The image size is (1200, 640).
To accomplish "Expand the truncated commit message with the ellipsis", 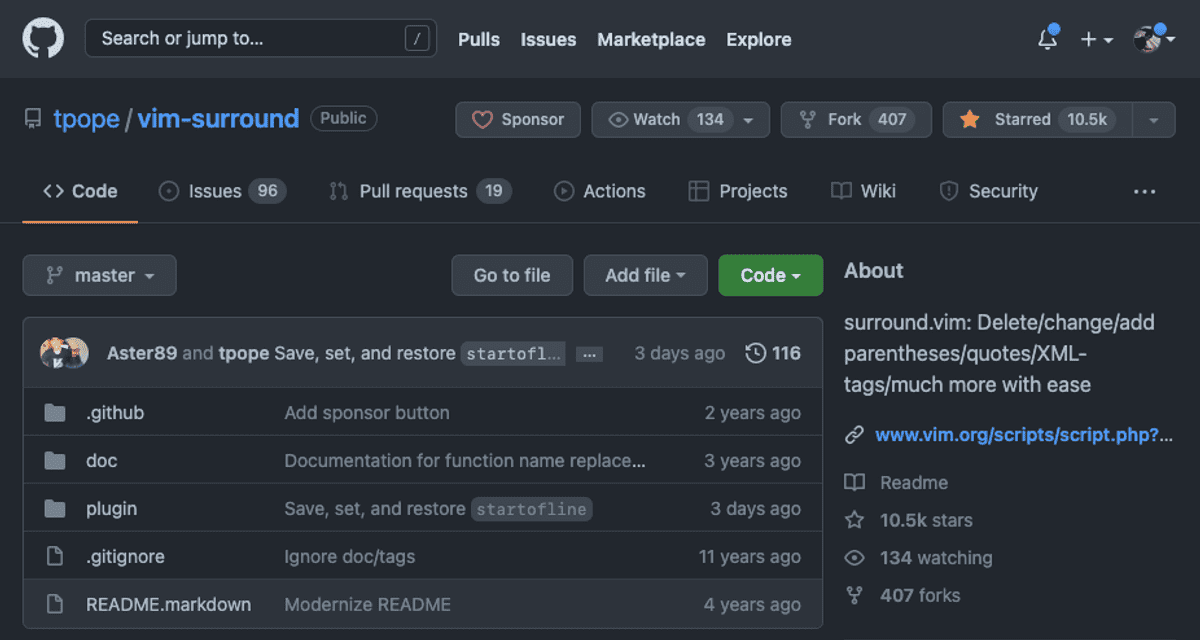I will coord(589,353).
